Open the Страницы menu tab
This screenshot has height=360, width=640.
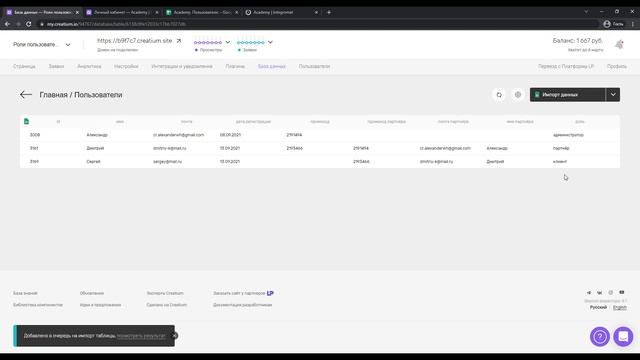pyautogui.click(x=24, y=67)
